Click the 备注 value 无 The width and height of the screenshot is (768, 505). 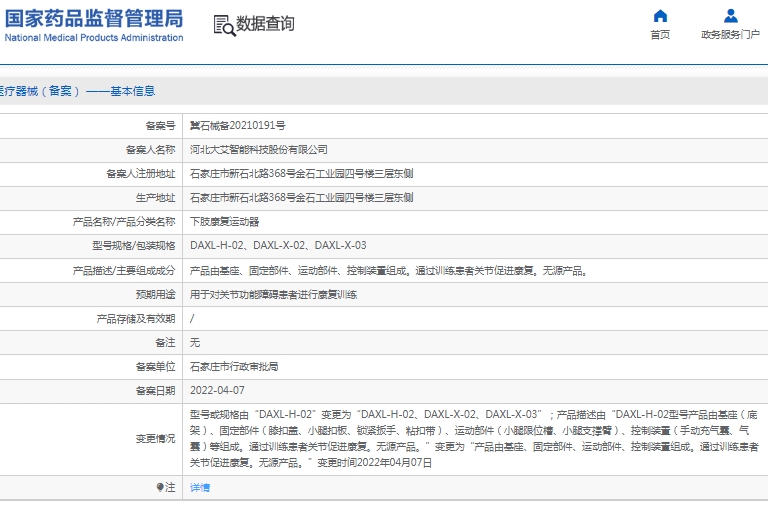point(195,342)
